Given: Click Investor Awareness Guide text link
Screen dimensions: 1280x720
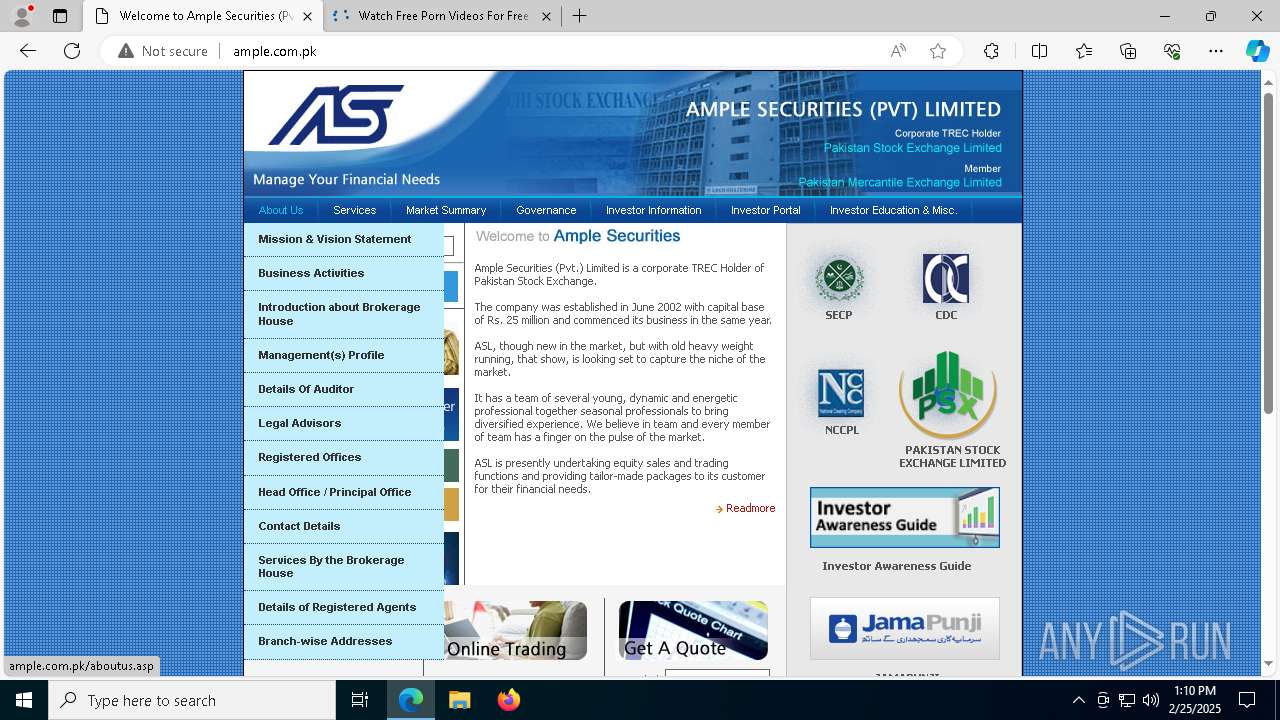Looking at the screenshot, I should [x=896, y=566].
